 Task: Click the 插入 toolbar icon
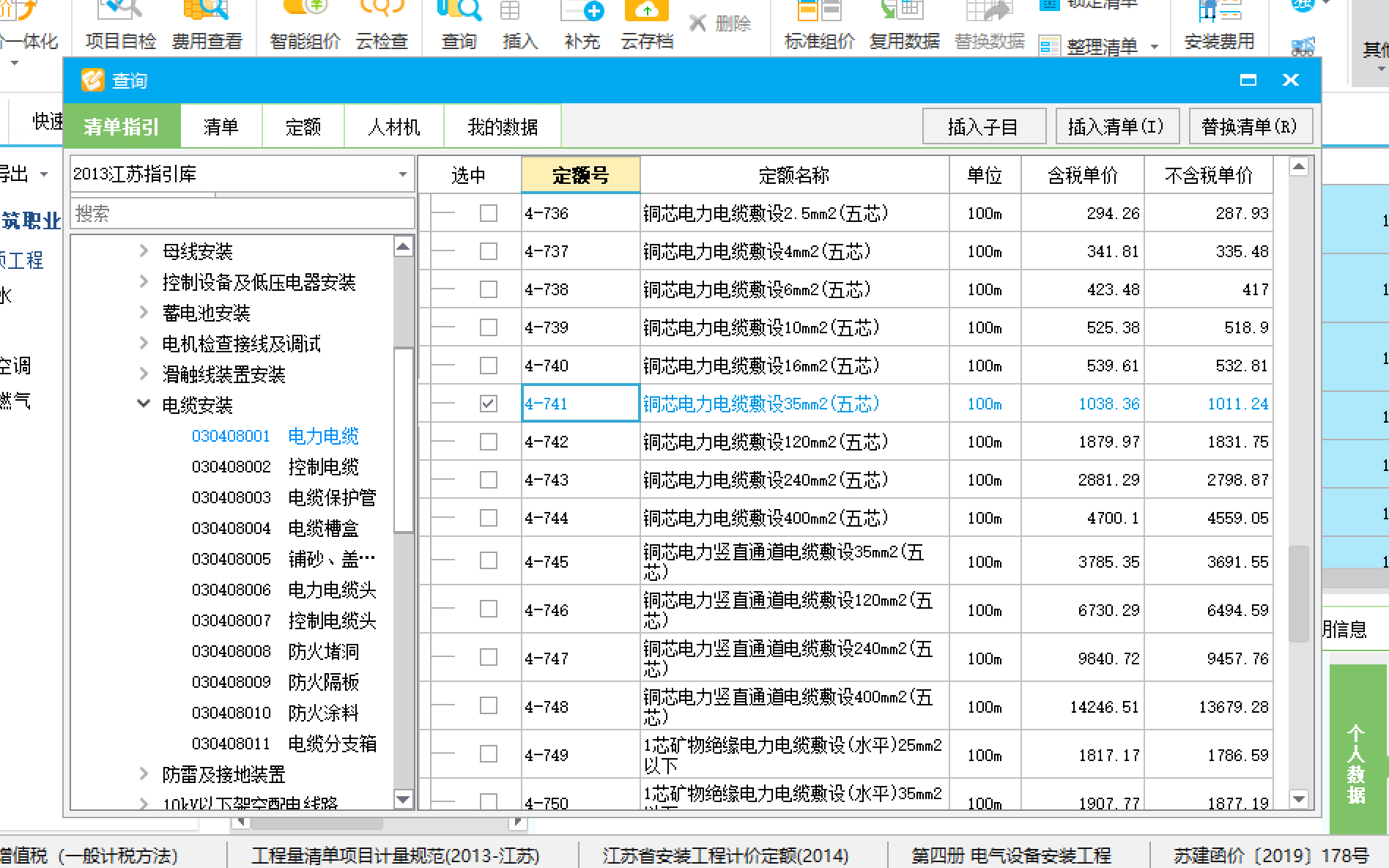click(520, 26)
